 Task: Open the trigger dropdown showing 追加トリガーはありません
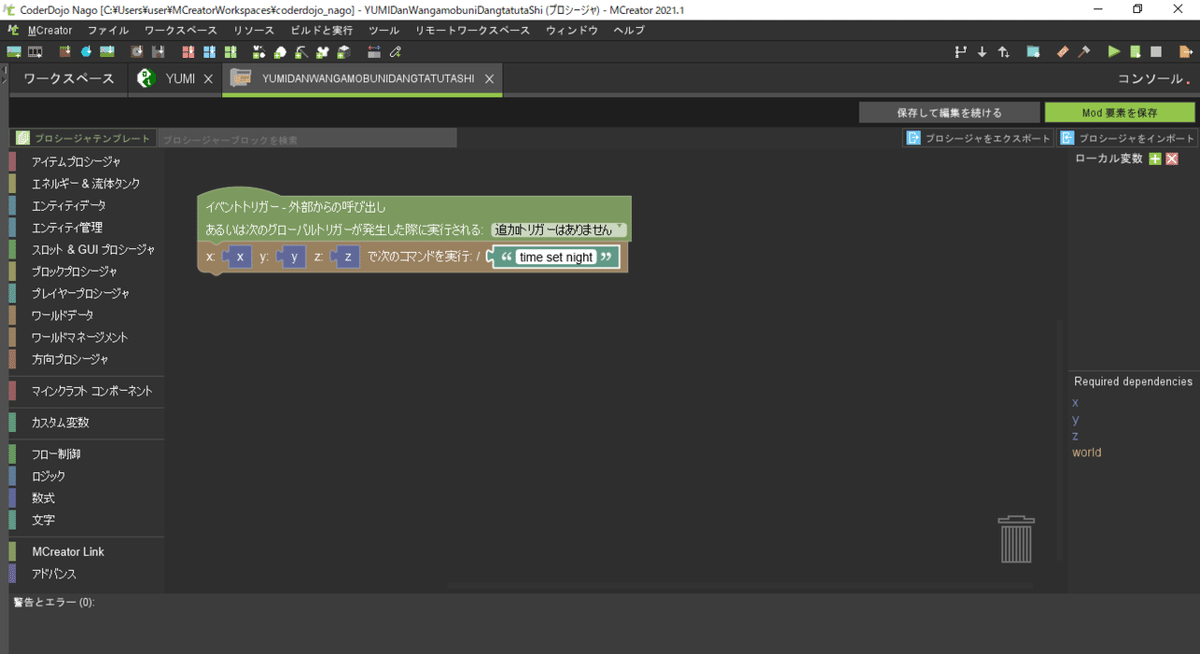559,227
